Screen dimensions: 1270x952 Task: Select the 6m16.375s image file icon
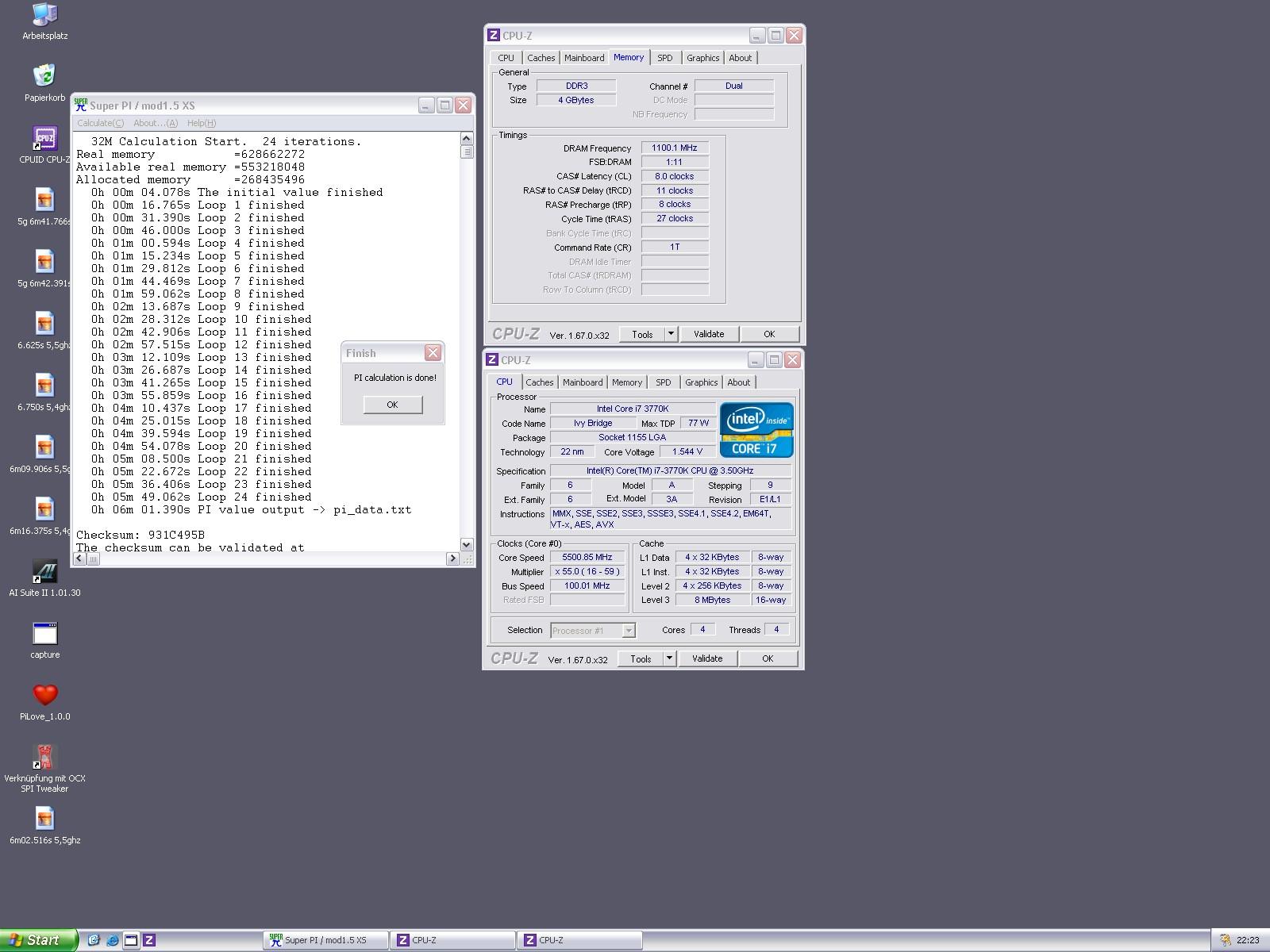coord(44,509)
